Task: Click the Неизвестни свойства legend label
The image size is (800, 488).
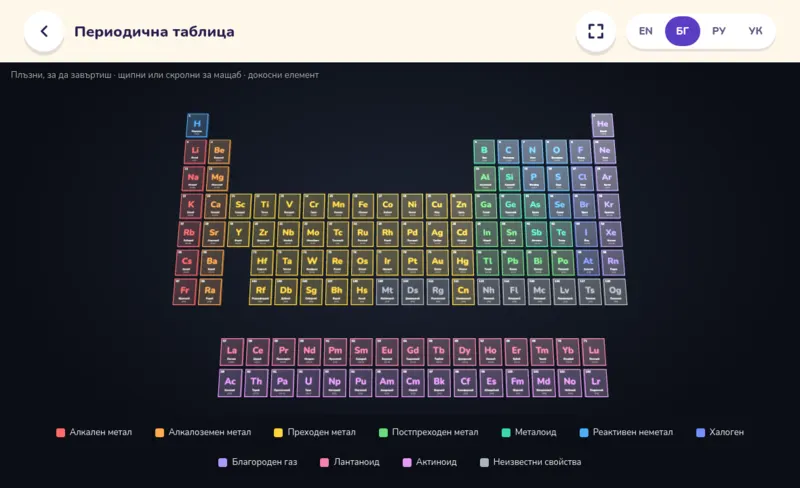Action: pos(537,462)
